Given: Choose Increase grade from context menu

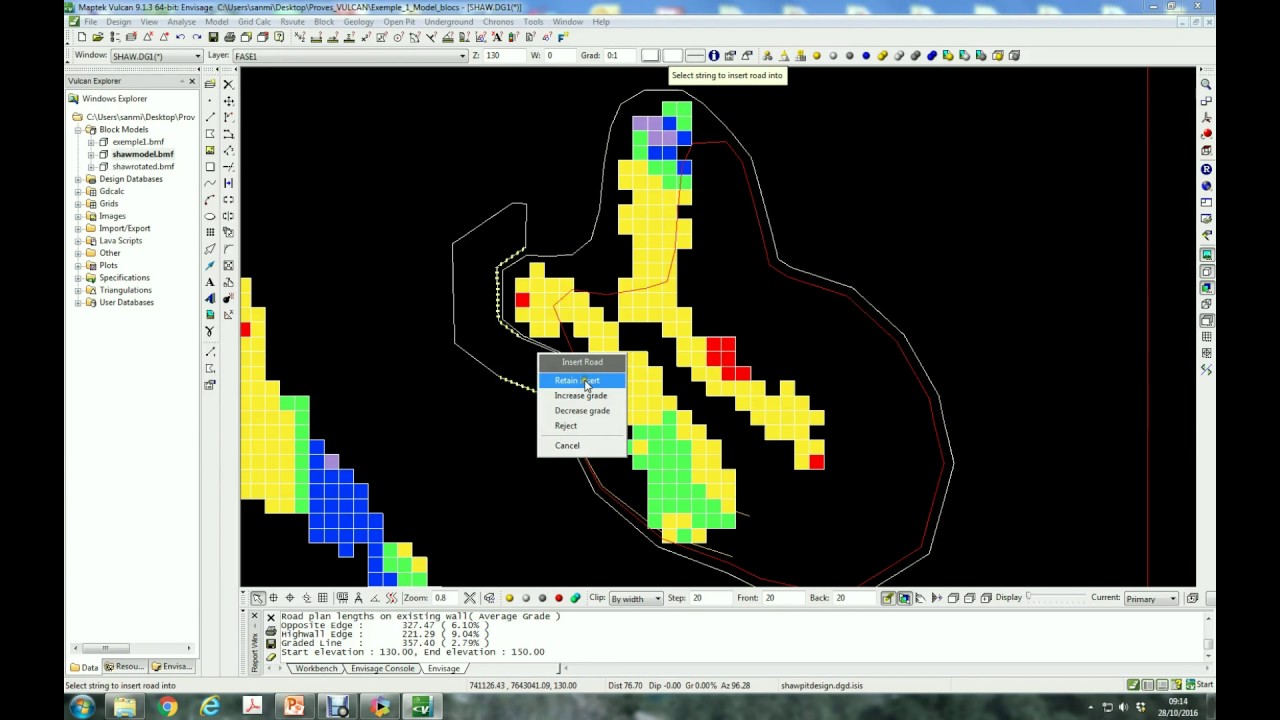Looking at the screenshot, I should point(582,395).
